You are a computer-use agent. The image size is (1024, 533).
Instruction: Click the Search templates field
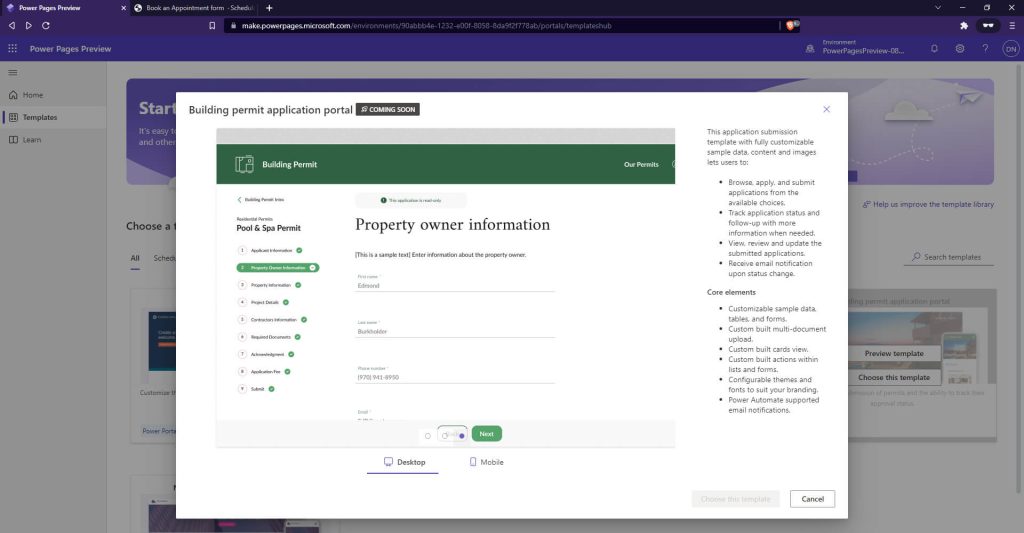click(x=948, y=257)
